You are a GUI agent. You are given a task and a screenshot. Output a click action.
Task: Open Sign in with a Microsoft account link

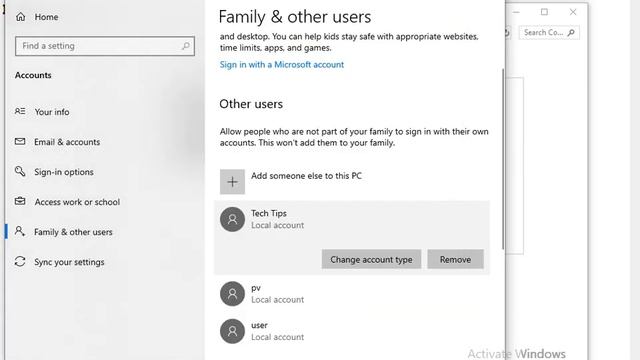282,64
